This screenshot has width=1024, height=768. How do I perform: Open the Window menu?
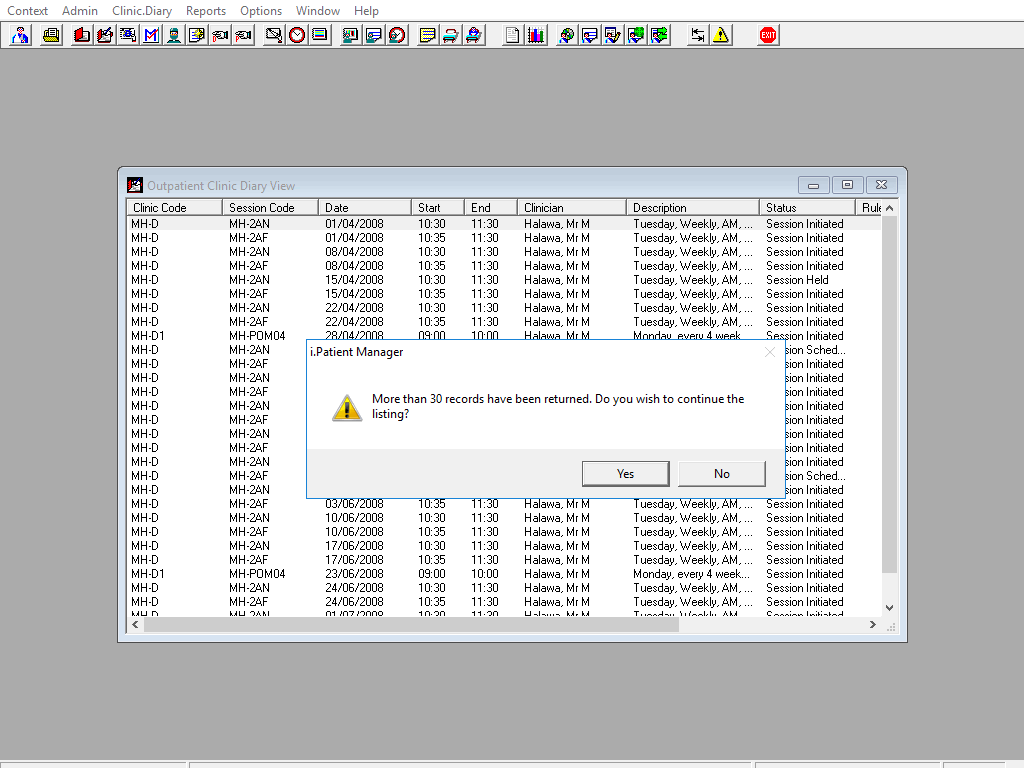pos(317,11)
